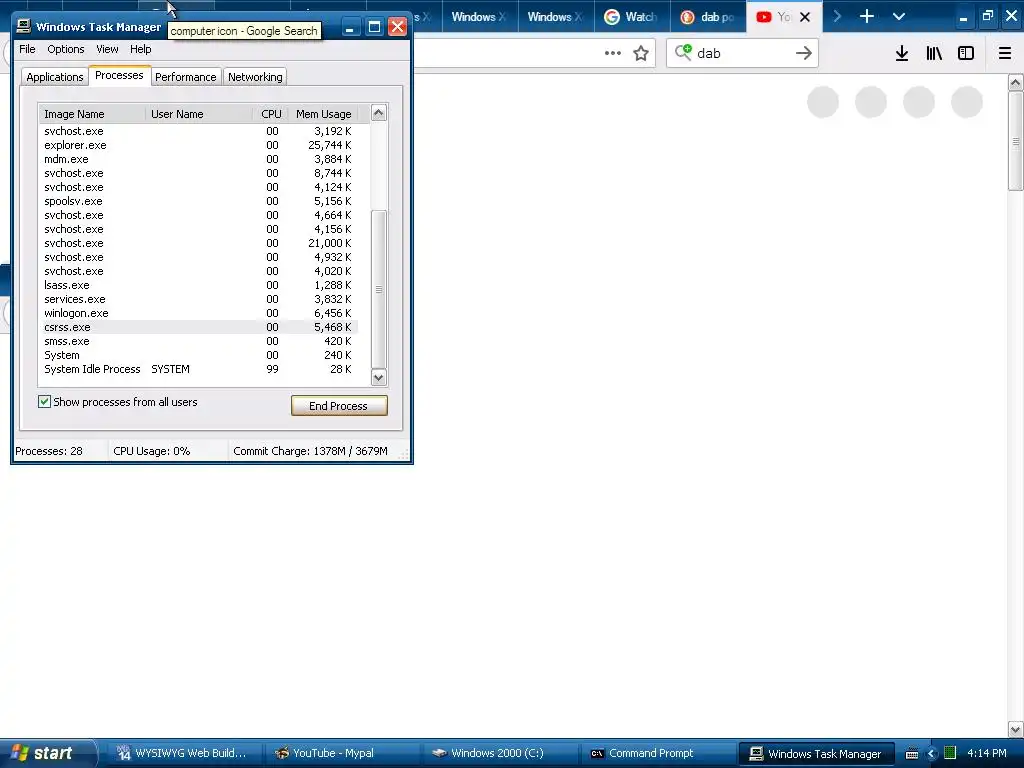The width and height of the screenshot is (1024, 768).
Task: Open the Help menu in Task Manager
Action: [140, 49]
